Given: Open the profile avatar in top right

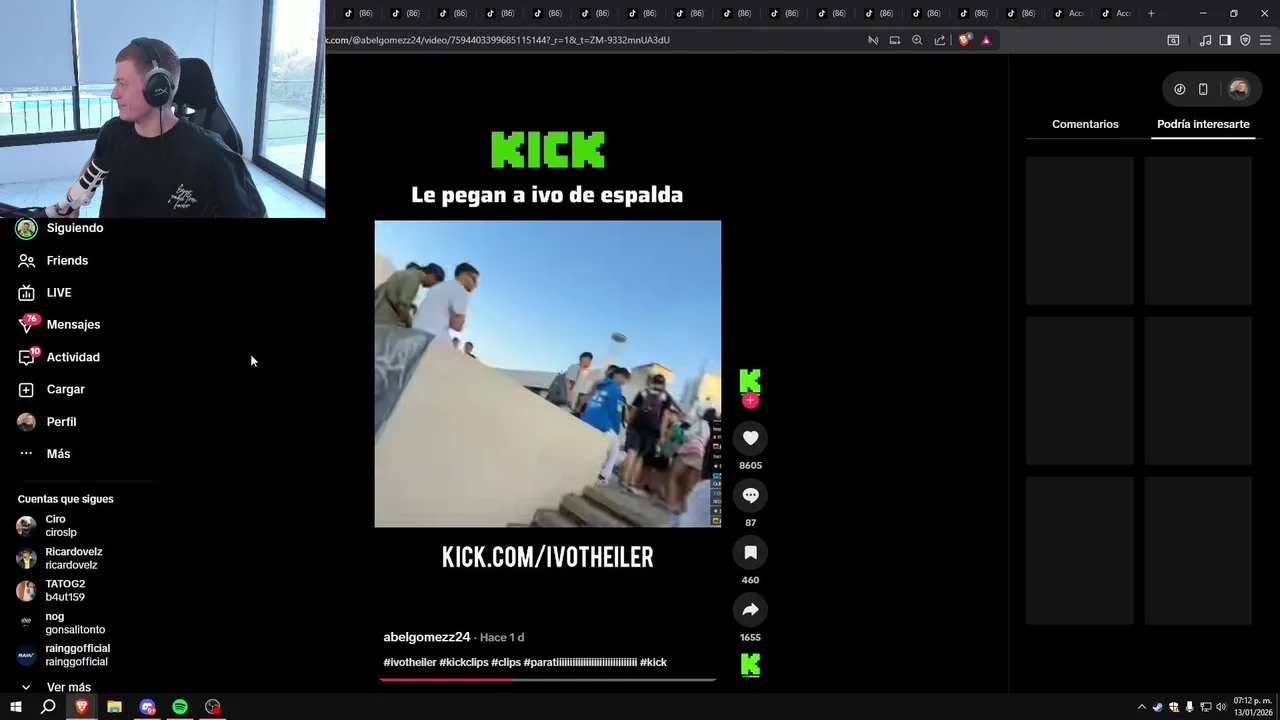Looking at the screenshot, I should pyautogui.click(x=1238, y=89).
